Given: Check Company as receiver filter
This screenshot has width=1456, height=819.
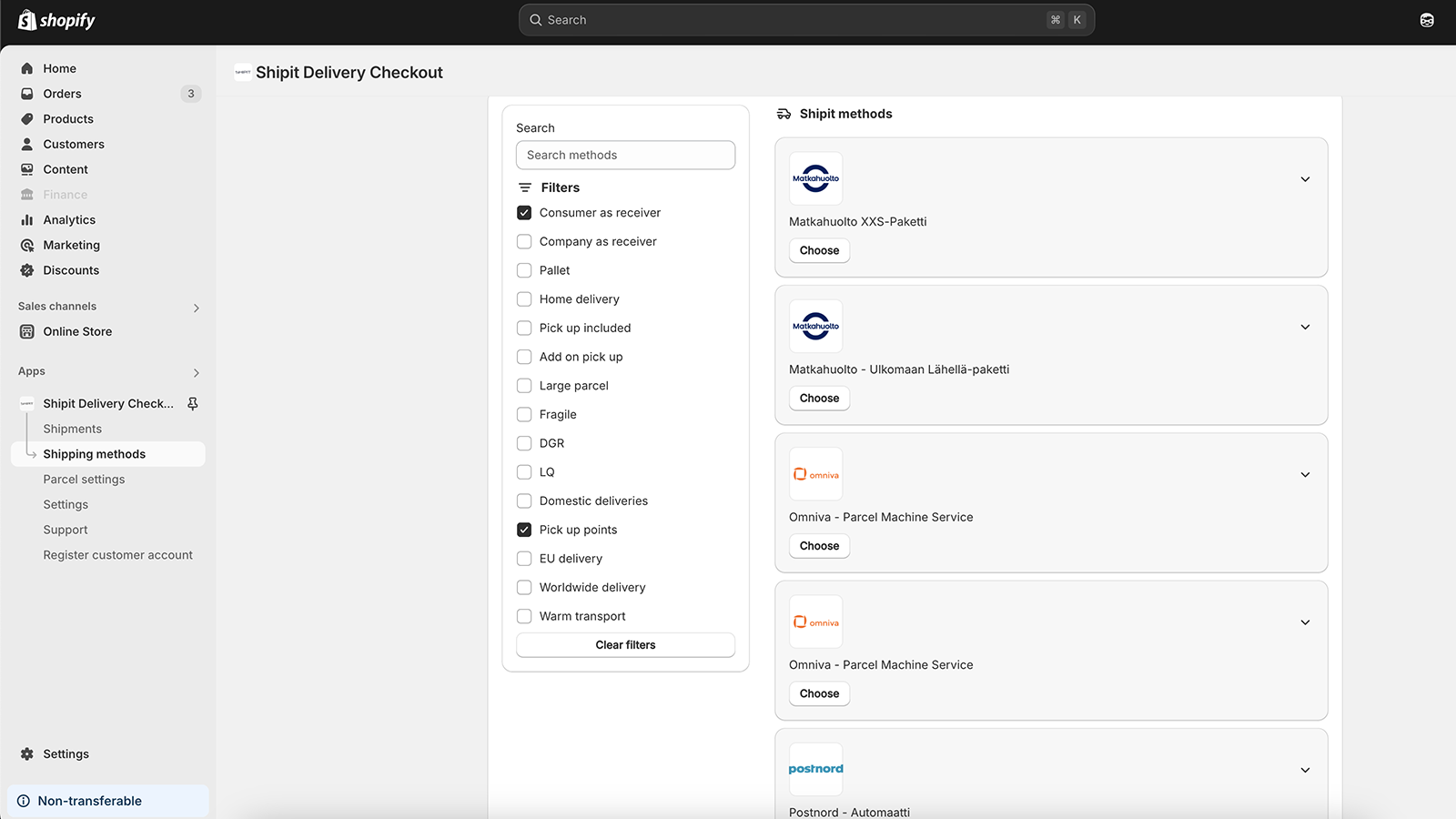Looking at the screenshot, I should tap(524, 241).
